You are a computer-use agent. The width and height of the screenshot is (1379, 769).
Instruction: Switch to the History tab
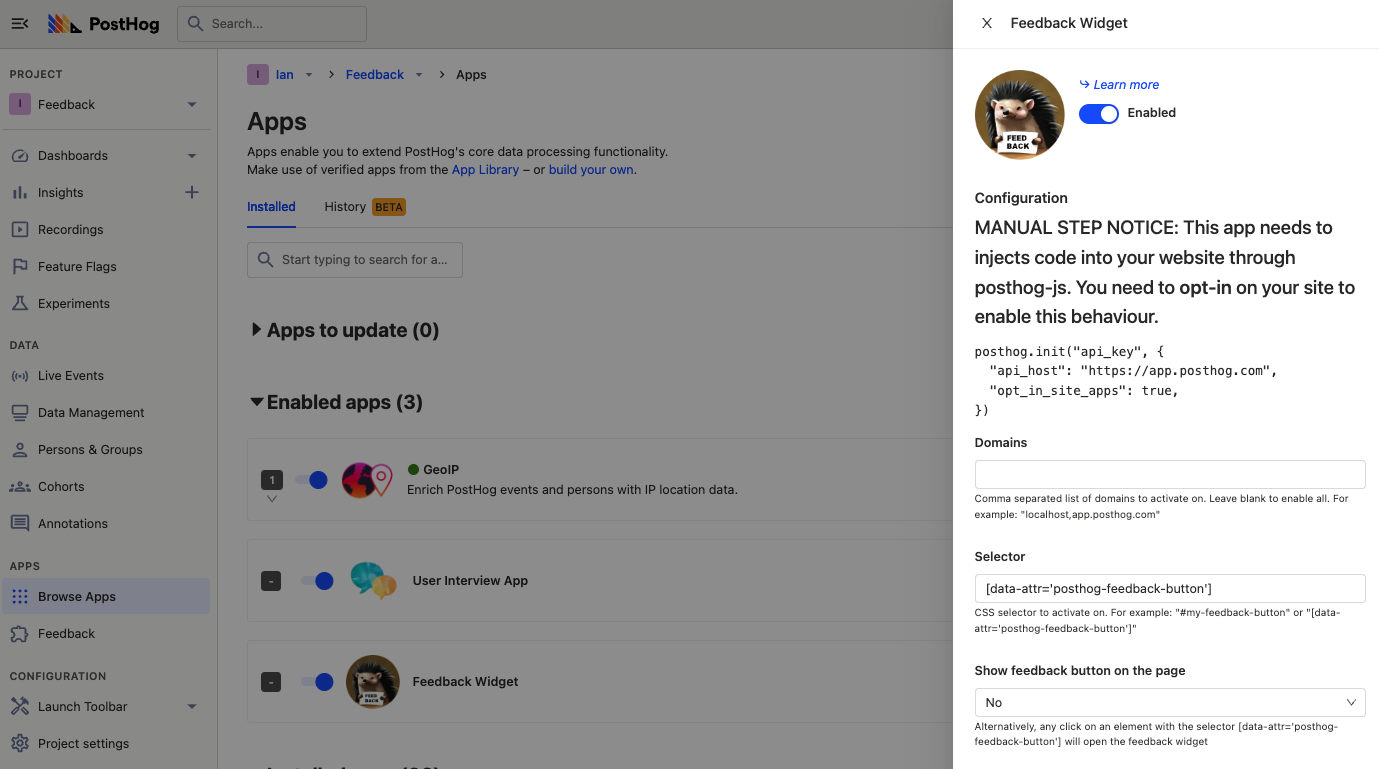click(x=345, y=207)
